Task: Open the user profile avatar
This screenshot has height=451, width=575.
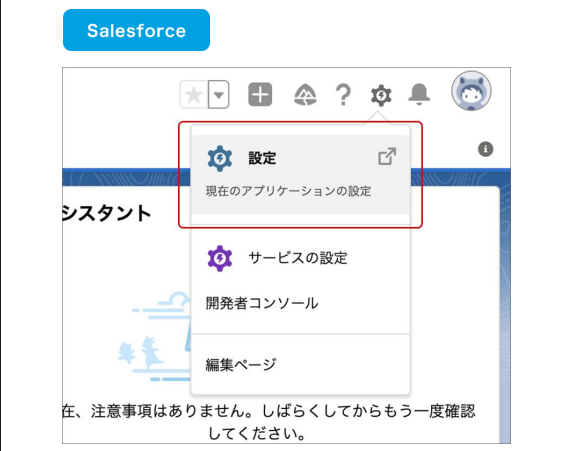Action: (471, 91)
